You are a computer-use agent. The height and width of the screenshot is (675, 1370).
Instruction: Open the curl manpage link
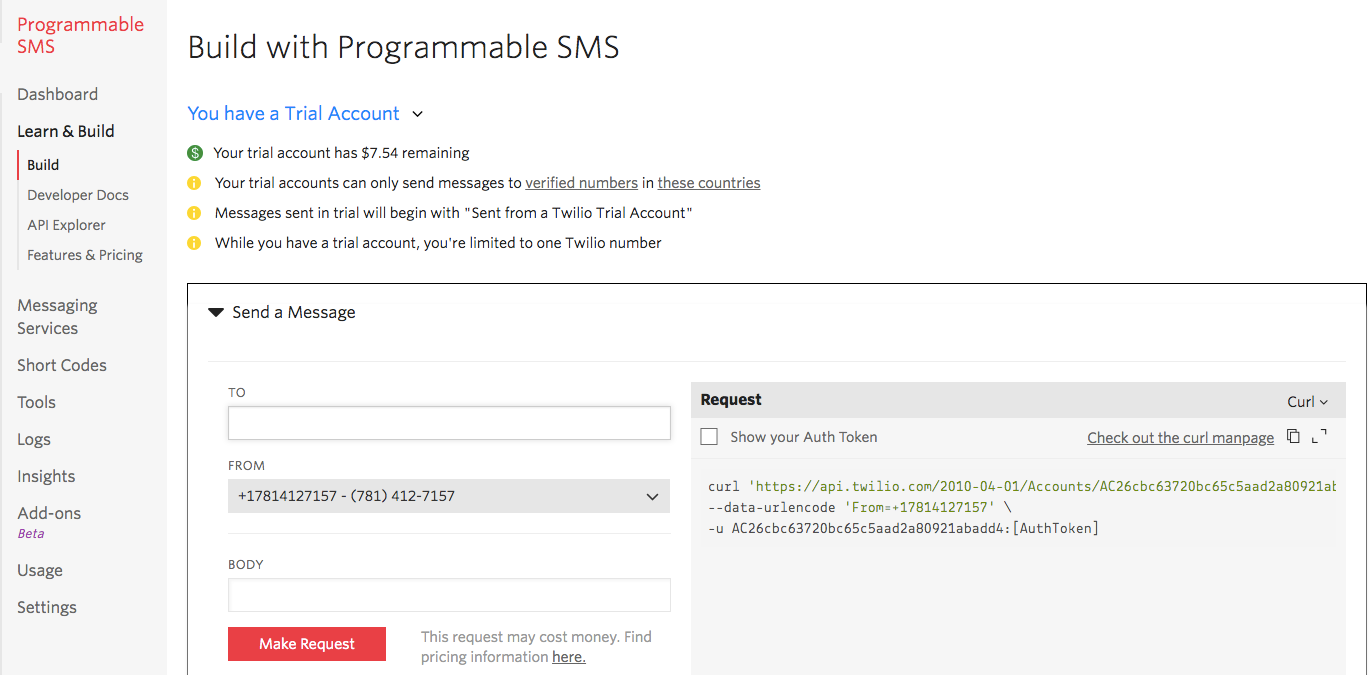pyautogui.click(x=1180, y=437)
